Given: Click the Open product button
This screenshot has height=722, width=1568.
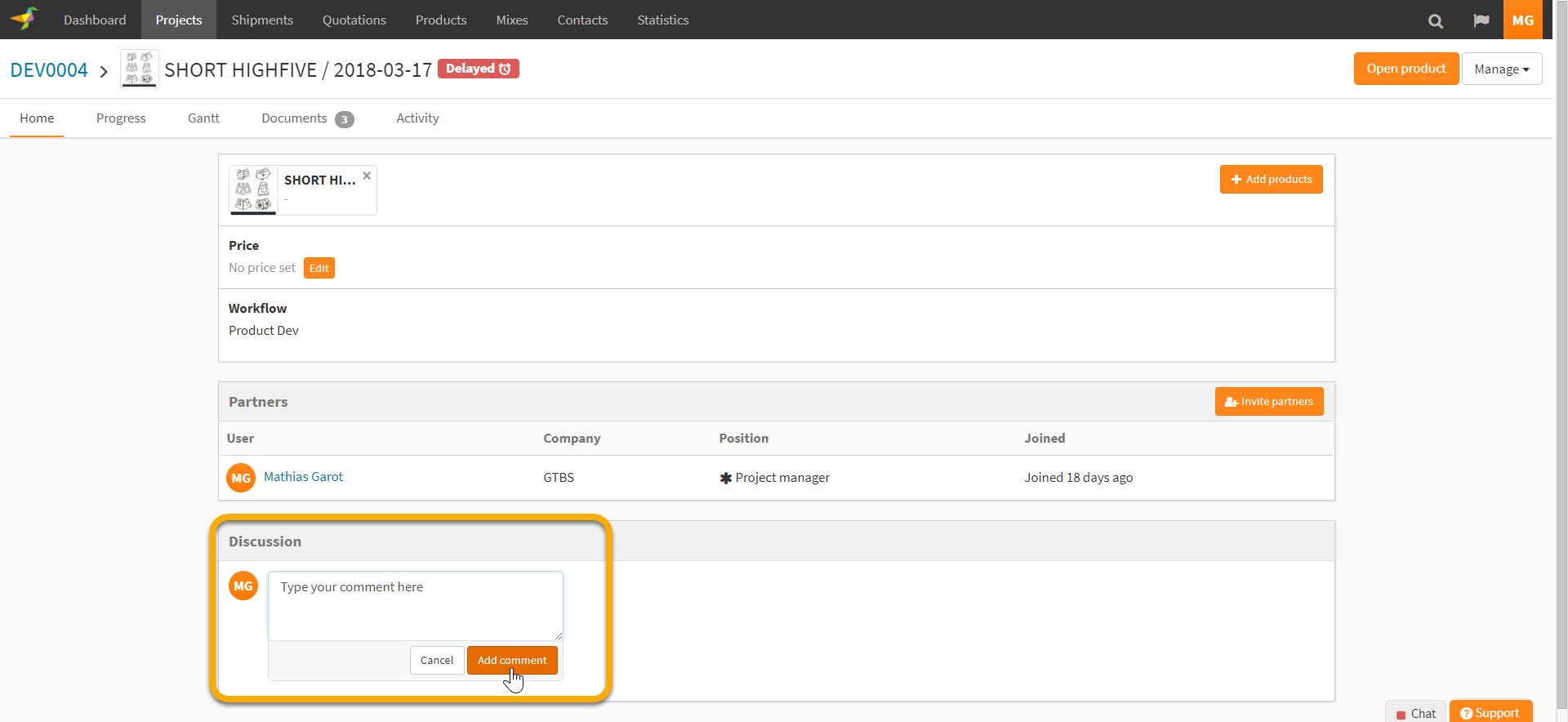Looking at the screenshot, I should [x=1405, y=69].
